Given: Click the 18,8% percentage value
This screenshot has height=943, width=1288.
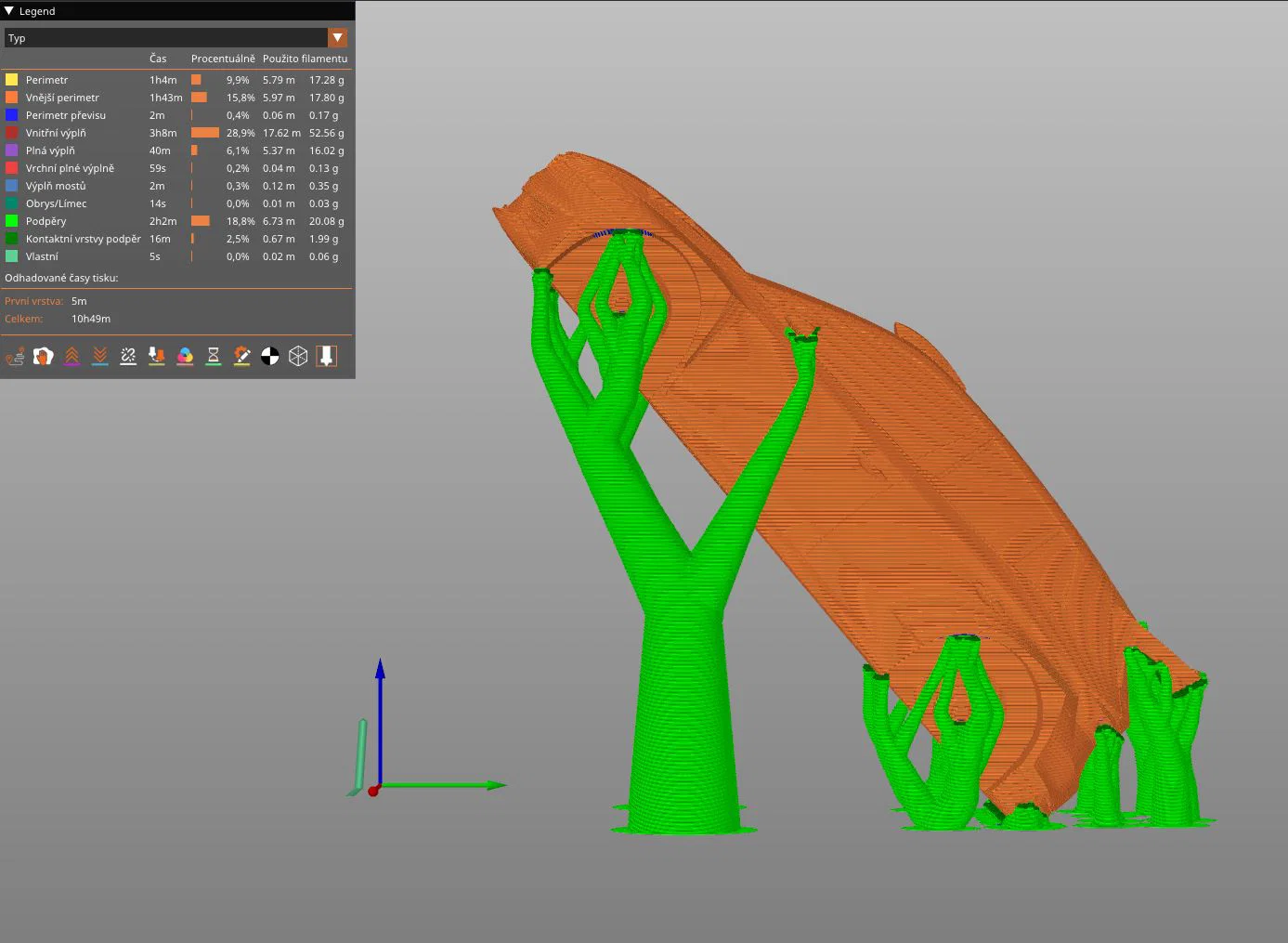Looking at the screenshot, I should click(241, 221).
